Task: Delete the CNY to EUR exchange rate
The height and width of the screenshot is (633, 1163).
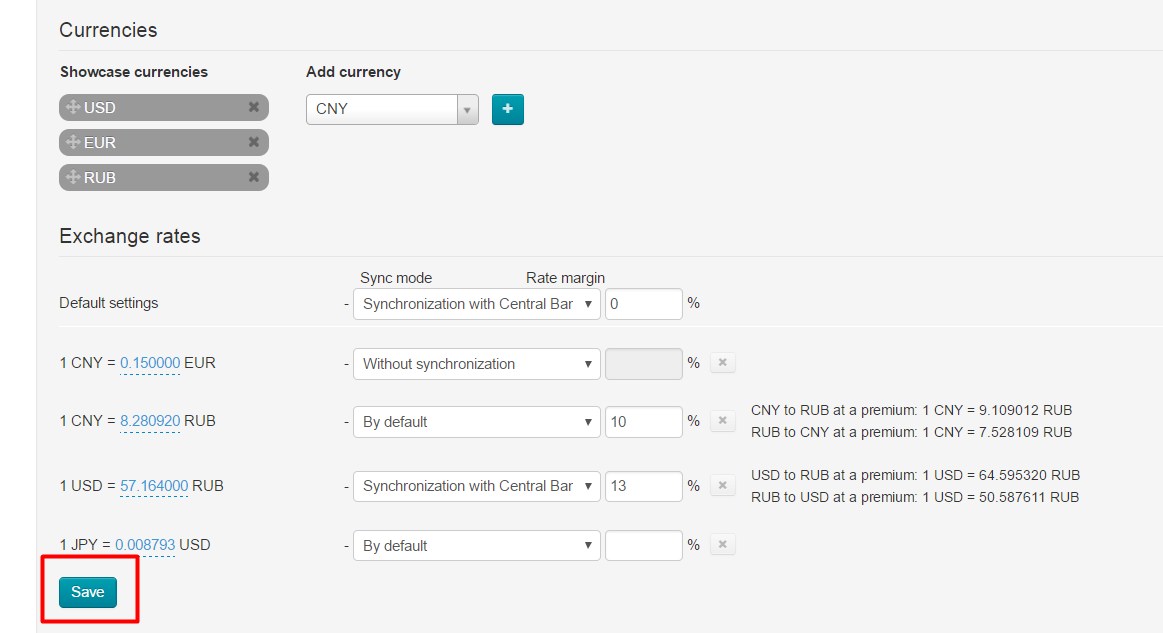Action: [722, 363]
